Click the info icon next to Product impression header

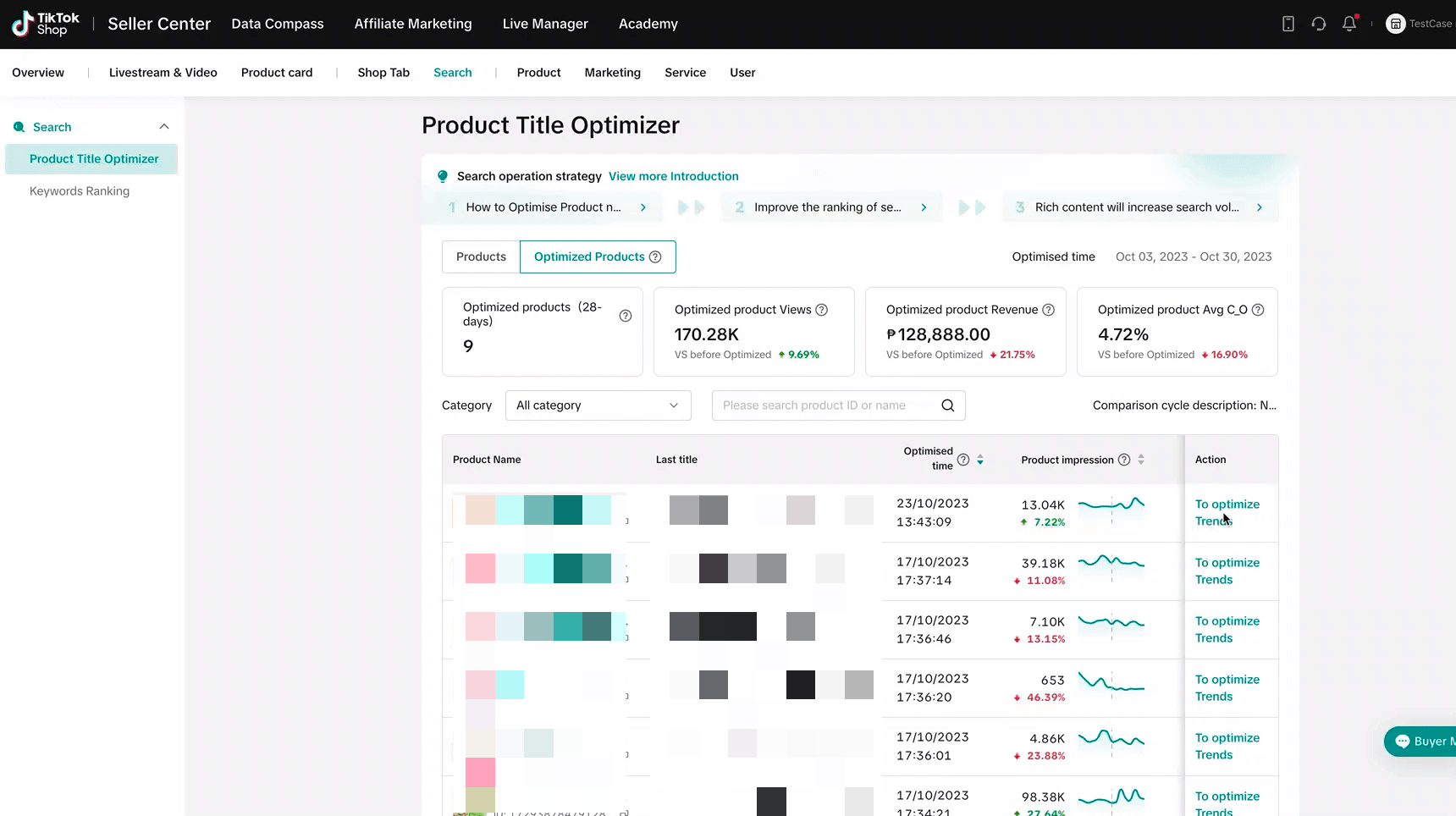pyautogui.click(x=1124, y=460)
